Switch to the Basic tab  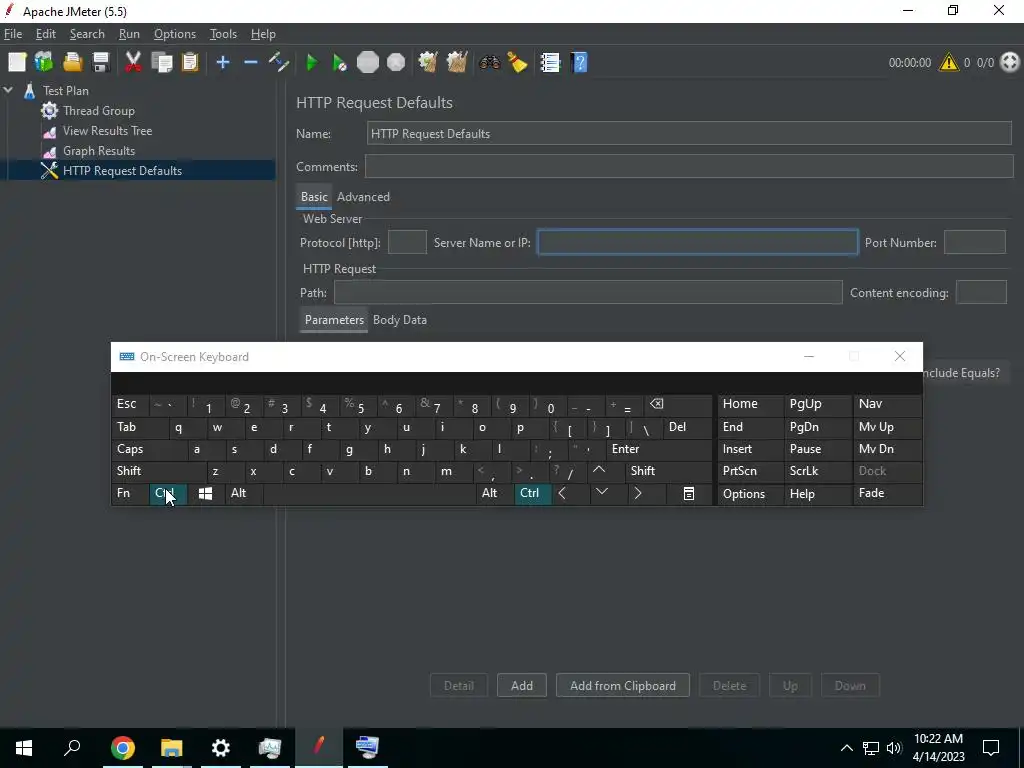tap(314, 197)
